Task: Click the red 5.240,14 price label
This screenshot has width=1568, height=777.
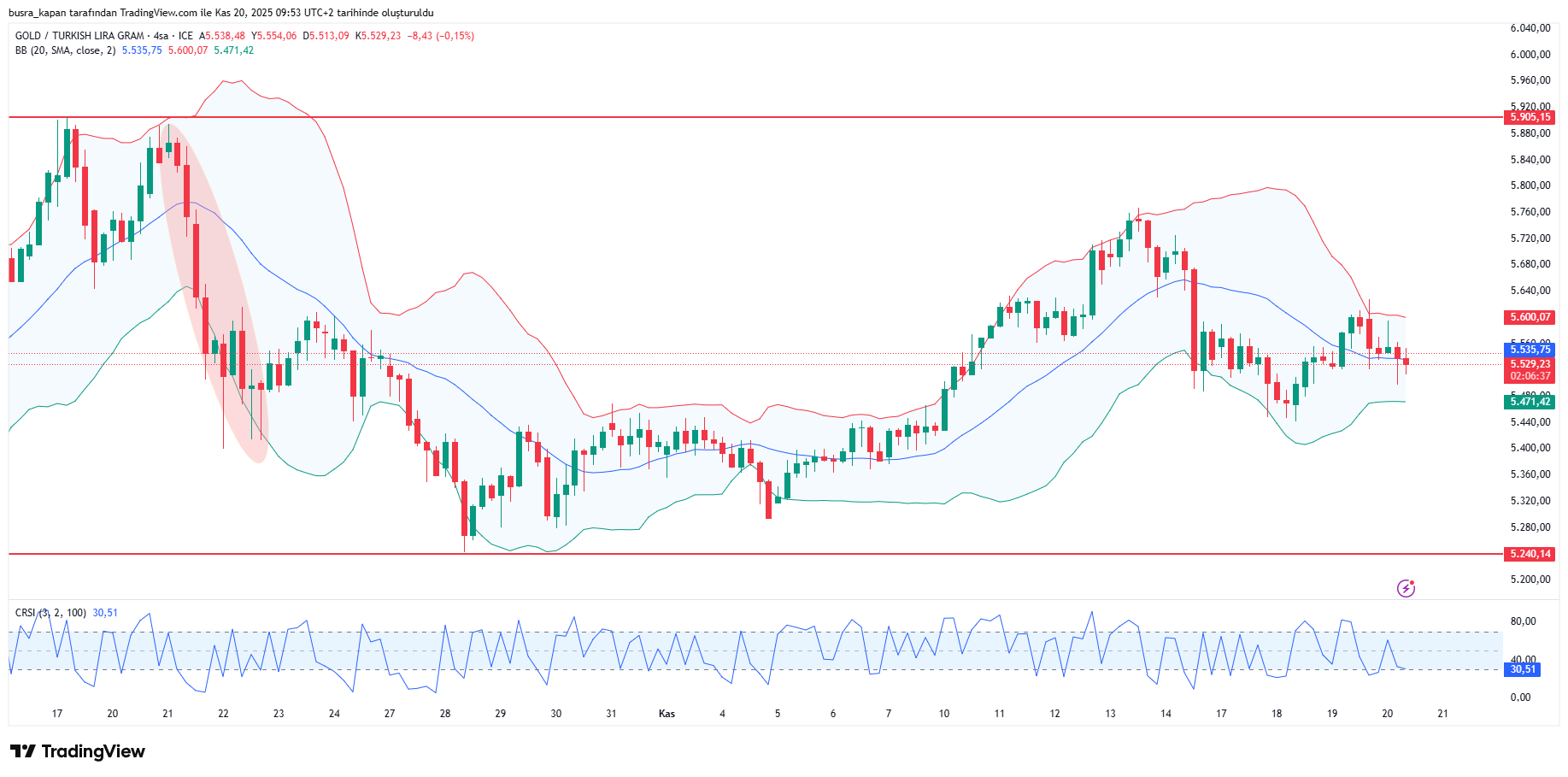Action: (1530, 554)
